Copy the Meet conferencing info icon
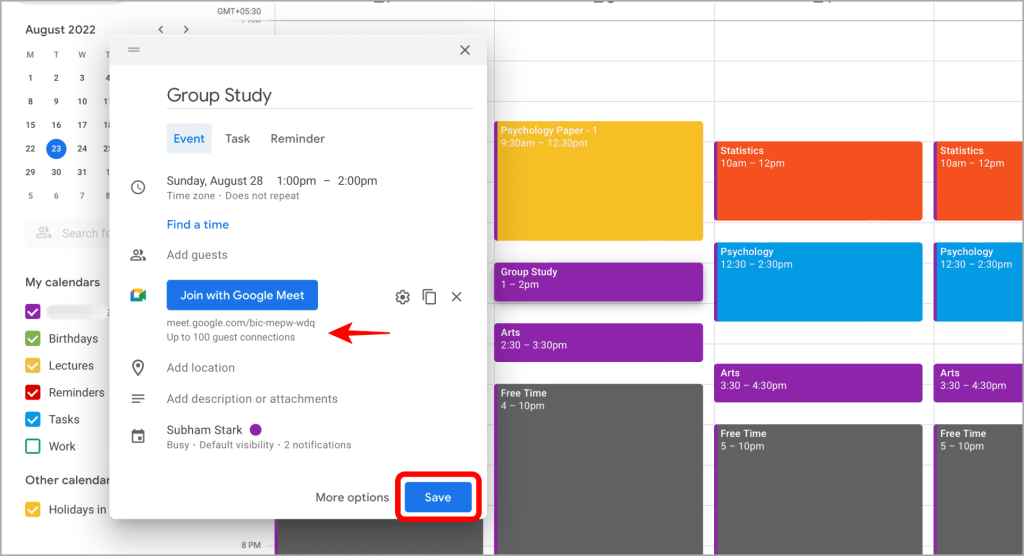This screenshot has width=1024, height=556. (x=429, y=297)
